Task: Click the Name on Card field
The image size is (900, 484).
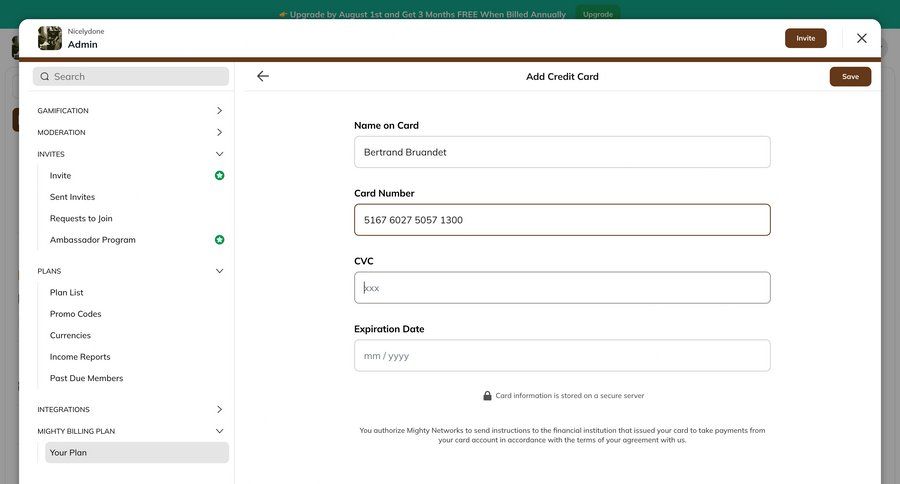Action: (x=562, y=152)
